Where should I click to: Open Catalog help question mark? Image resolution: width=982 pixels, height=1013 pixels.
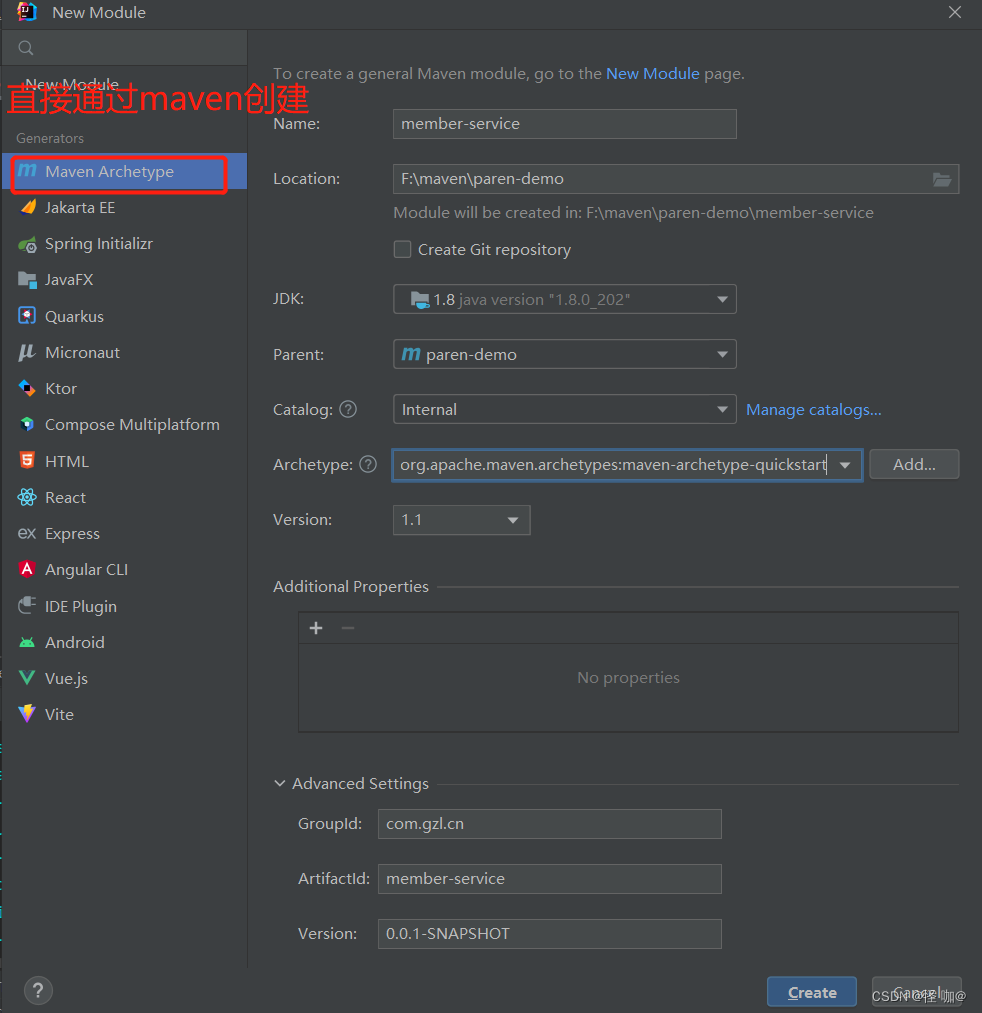(x=348, y=409)
